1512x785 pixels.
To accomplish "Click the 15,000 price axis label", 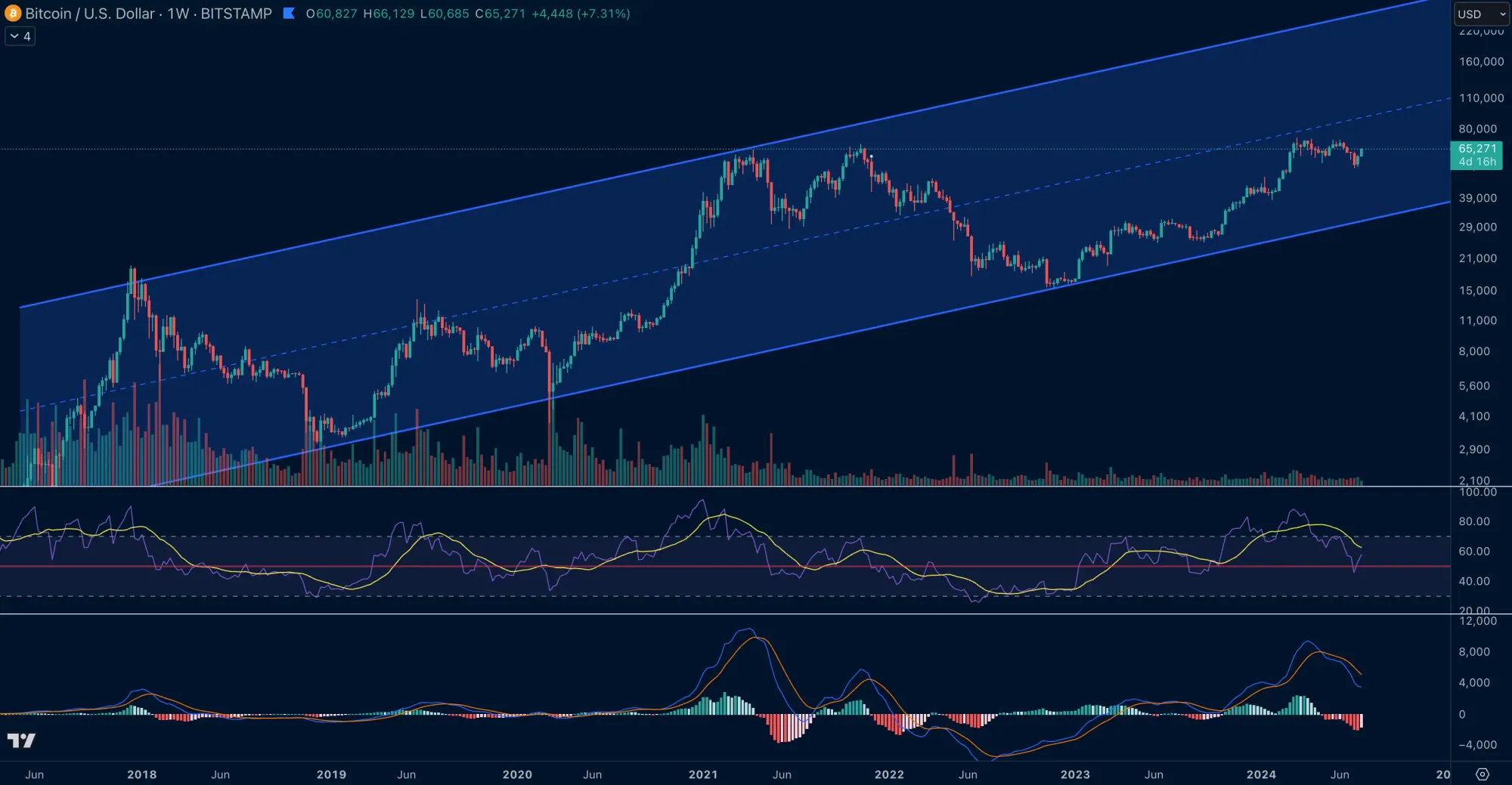I will tap(1477, 291).
